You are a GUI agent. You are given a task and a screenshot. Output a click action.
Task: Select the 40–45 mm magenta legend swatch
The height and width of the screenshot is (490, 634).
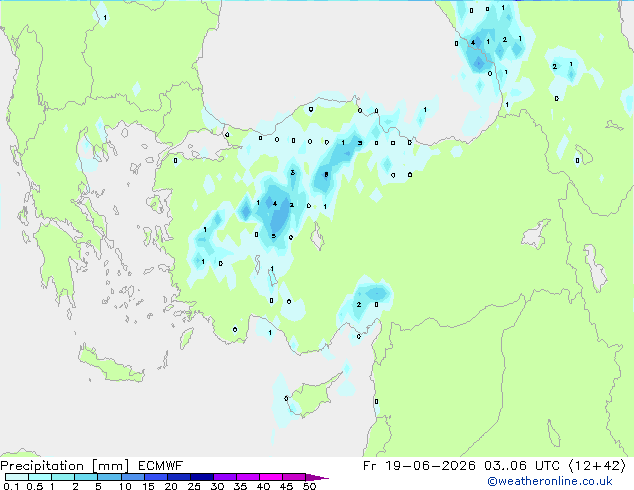point(271,477)
